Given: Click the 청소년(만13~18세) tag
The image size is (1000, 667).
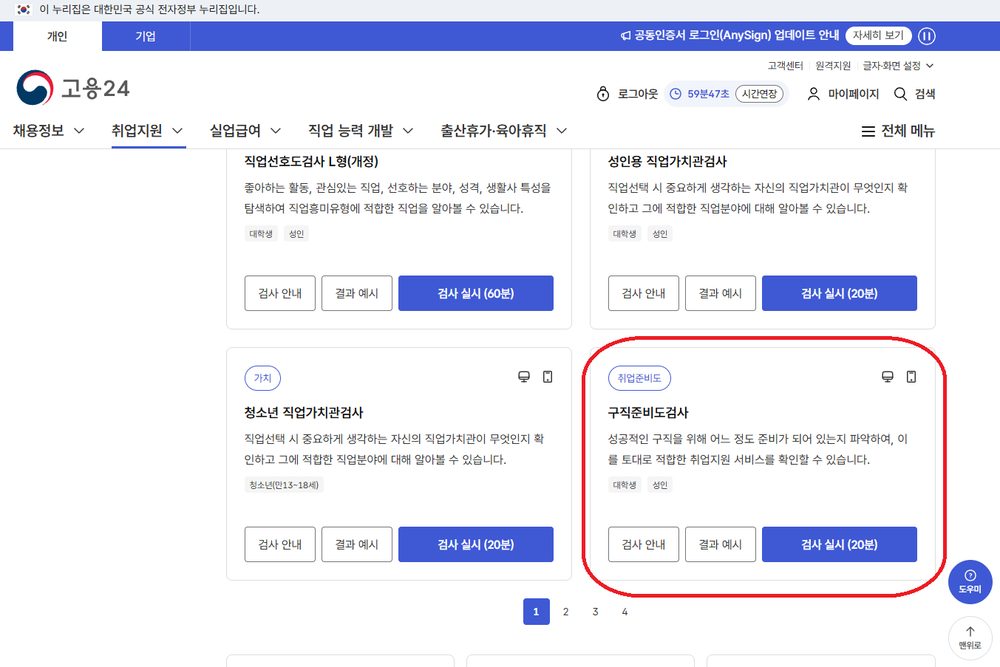Looking at the screenshot, I should pyautogui.click(x=284, y=485).
